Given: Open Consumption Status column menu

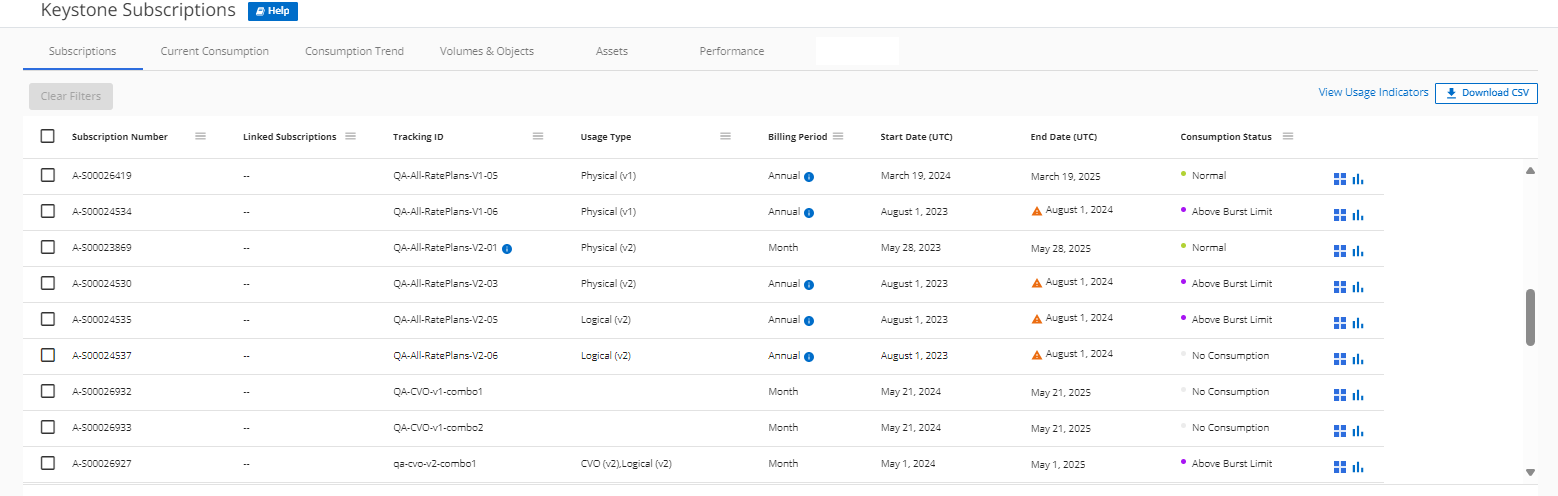Looking at the screenshot, I should [1288, 137].
